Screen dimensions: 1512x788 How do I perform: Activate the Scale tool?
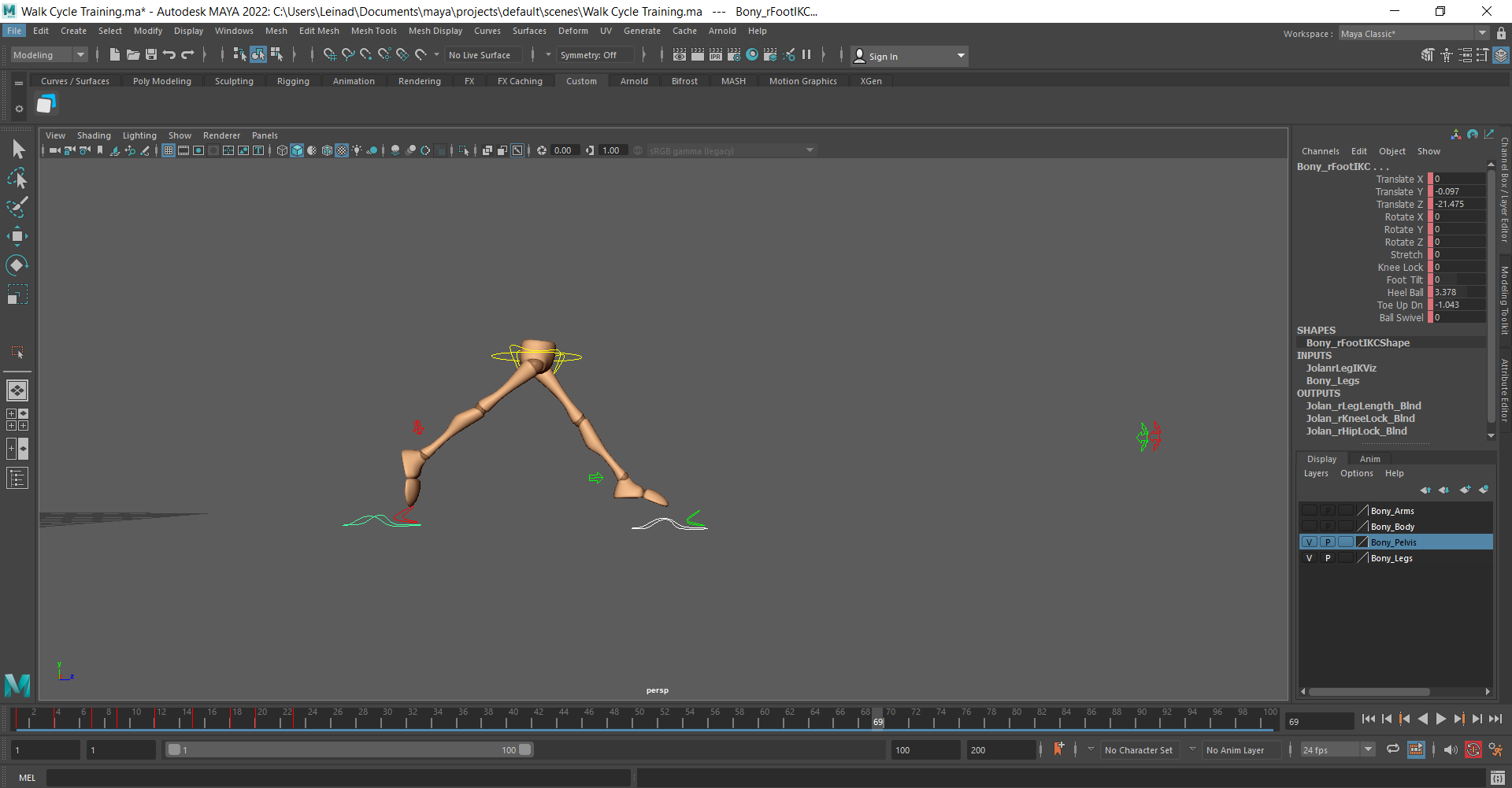click(17, 294)
